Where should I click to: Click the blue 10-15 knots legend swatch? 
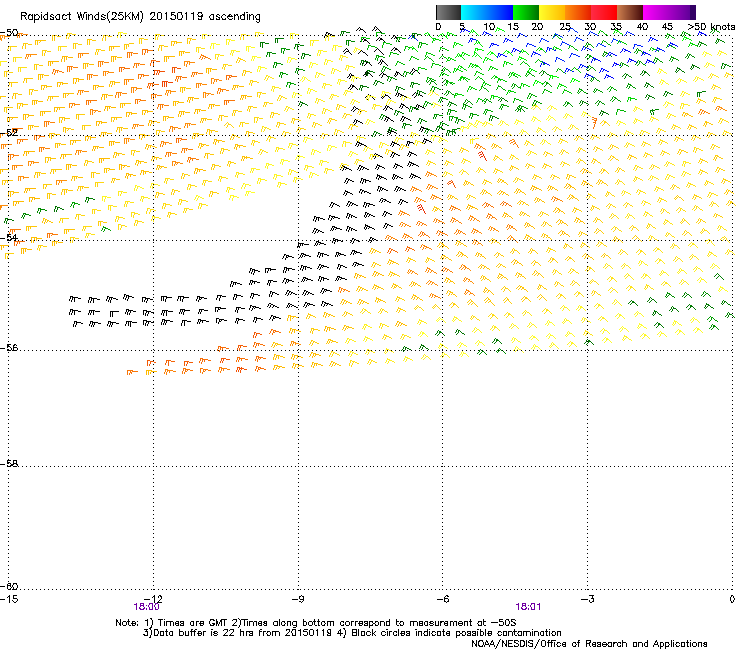(x=500, y=12)
